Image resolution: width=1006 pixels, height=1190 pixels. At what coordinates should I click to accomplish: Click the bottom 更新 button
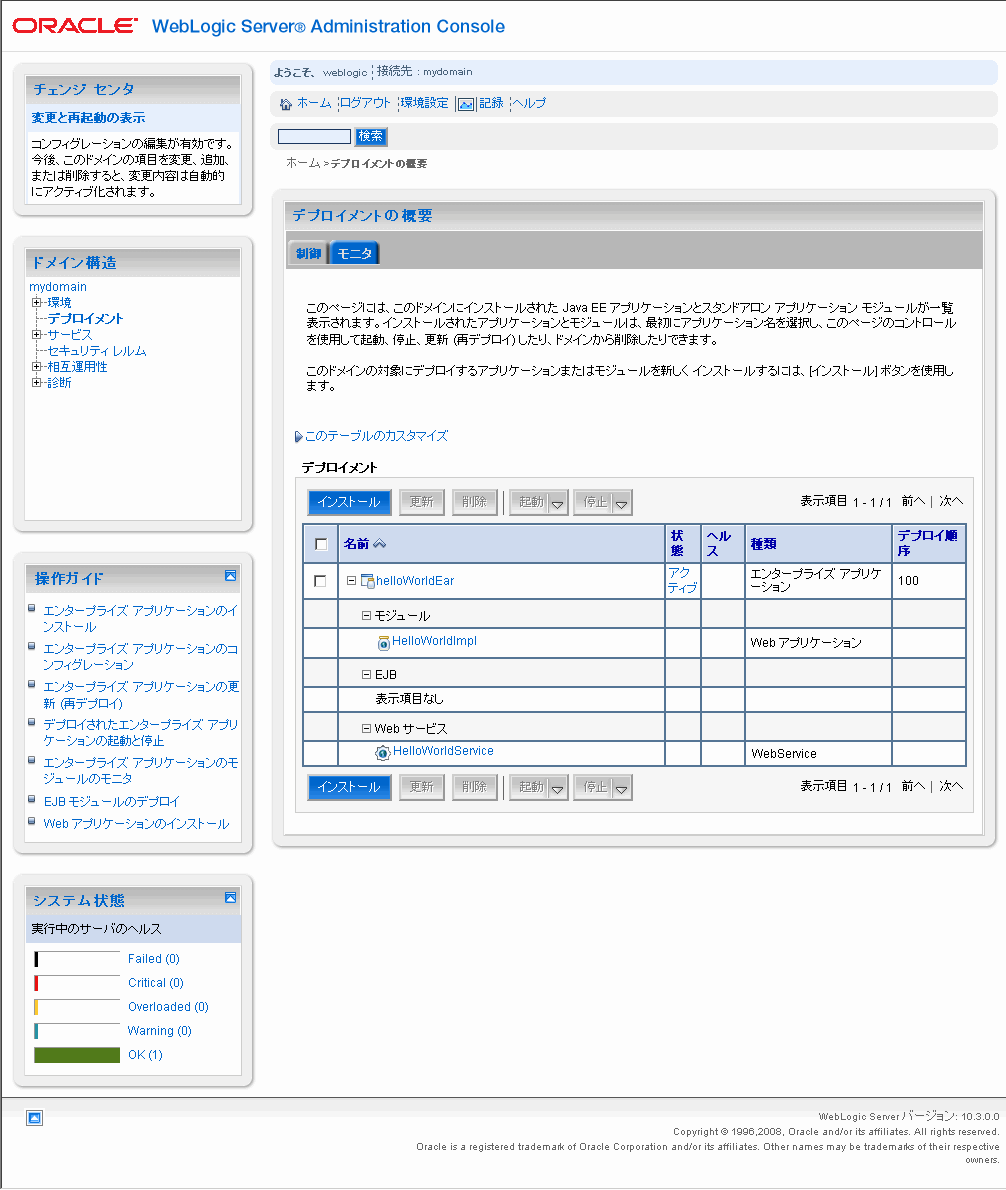tap(421, 787)
